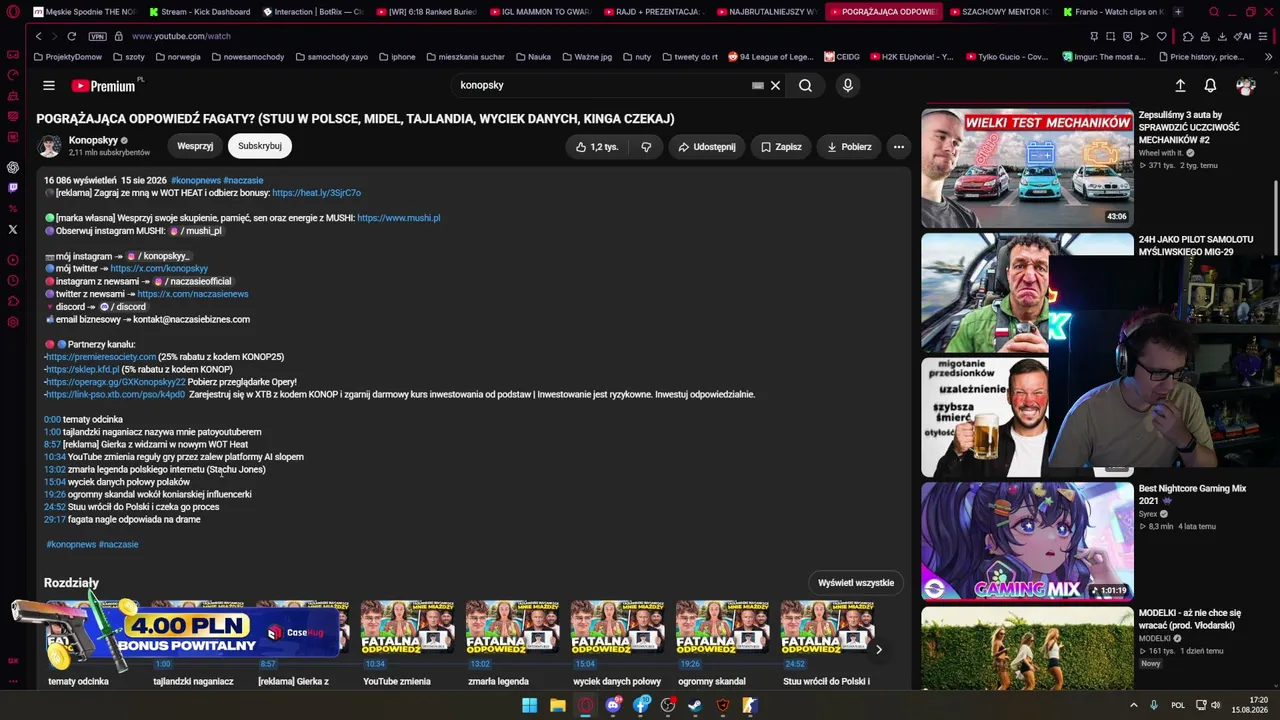
Task: Download the video with Pobierz
Action: [x=849, y=147]
